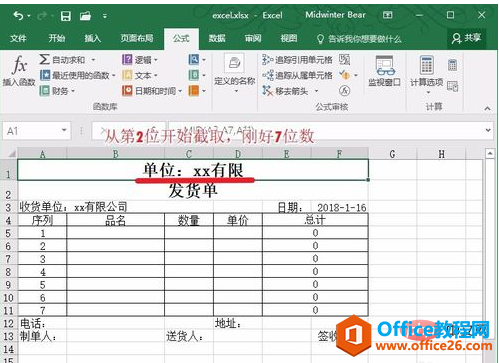The image size is (499, 363).
Task: Switch to the 视图 tab
Action: click(289, 38)
